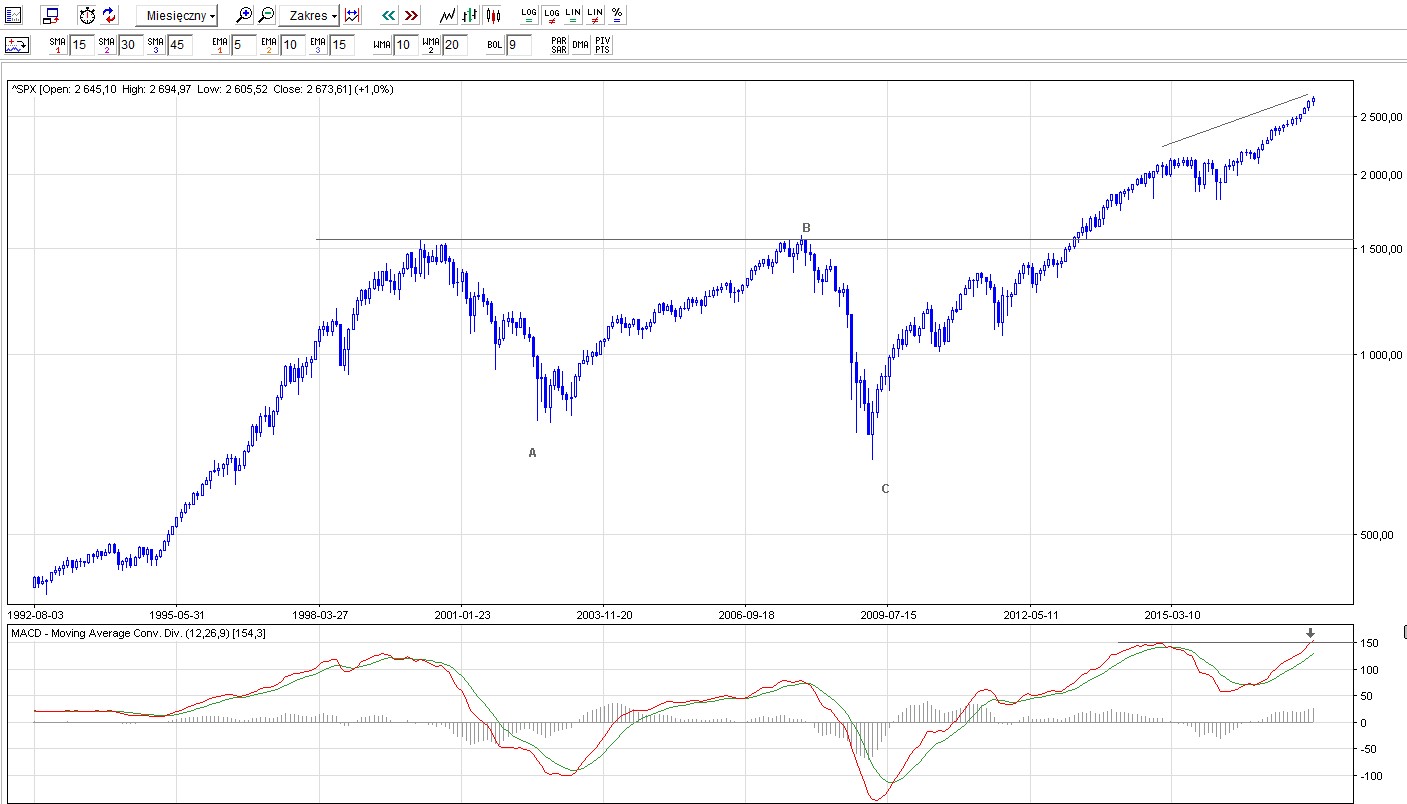This screenshot has width=1407, height=804.
Task: Select LOG not-equal scale button
Action: coord(550,15)
